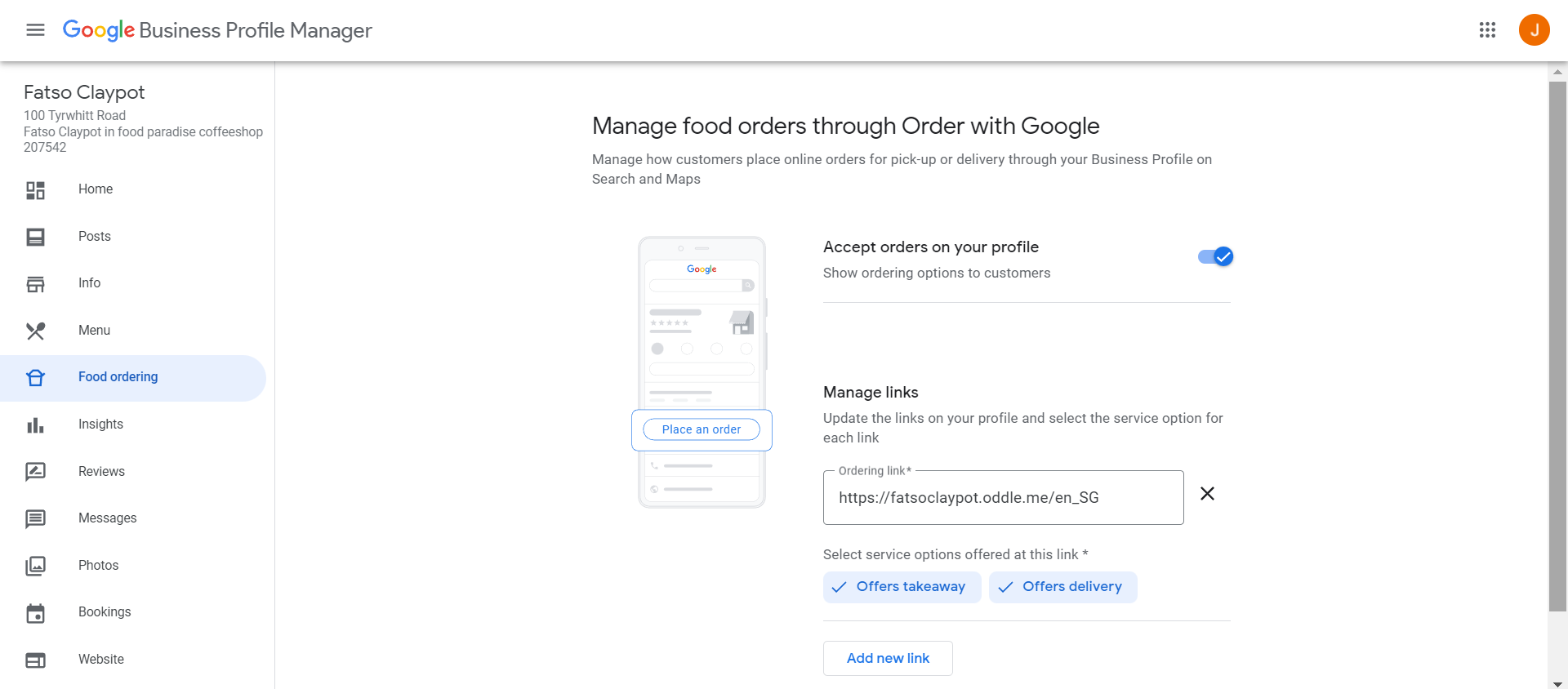Image resolution: width=1568 pixels, height=689 pixels.
Task: Click the Bookings calendar icon
Action: [35, 613]
